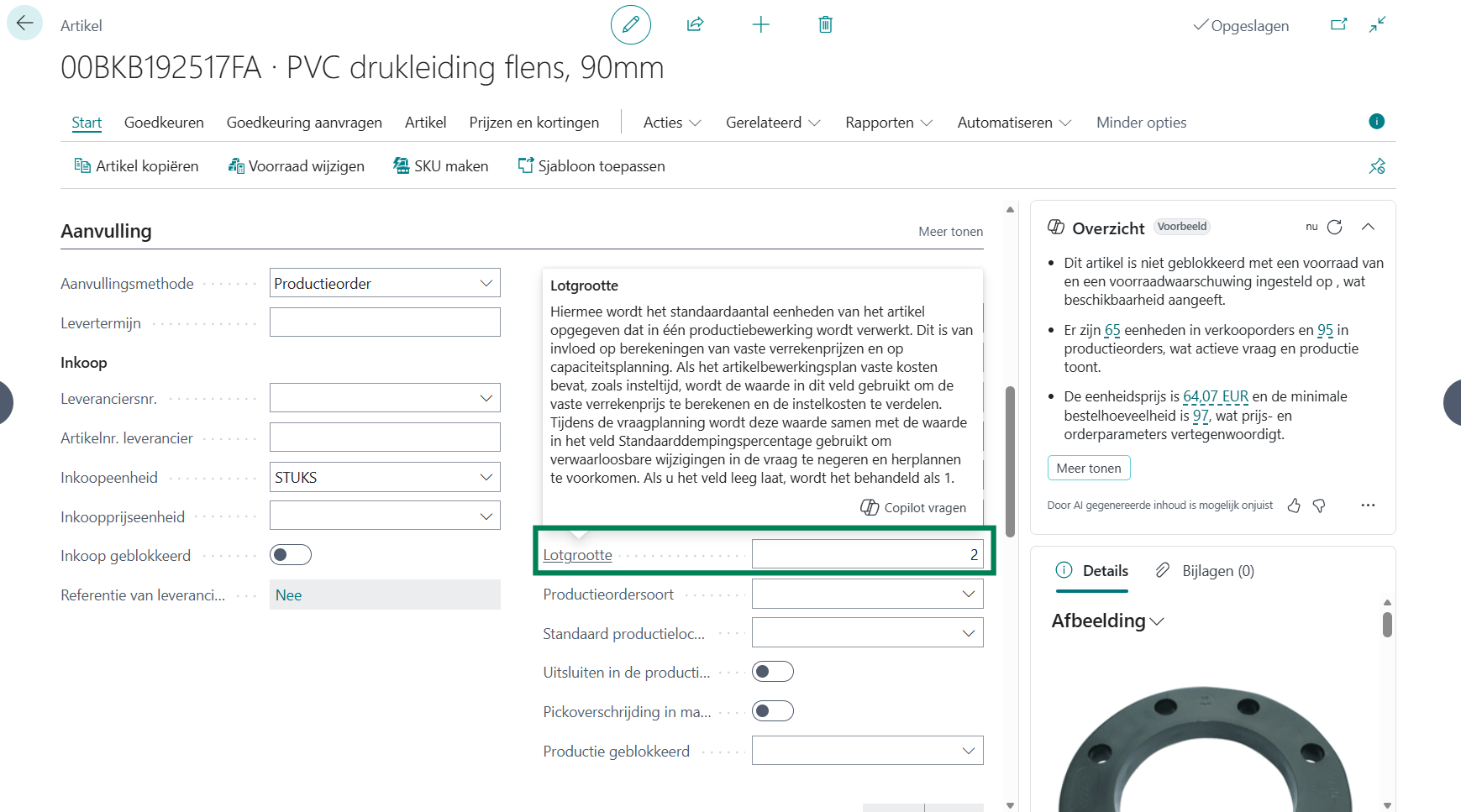1461x812 pixels.
Task: Click the plus icon to create new article
Action: tap(760, 25)
